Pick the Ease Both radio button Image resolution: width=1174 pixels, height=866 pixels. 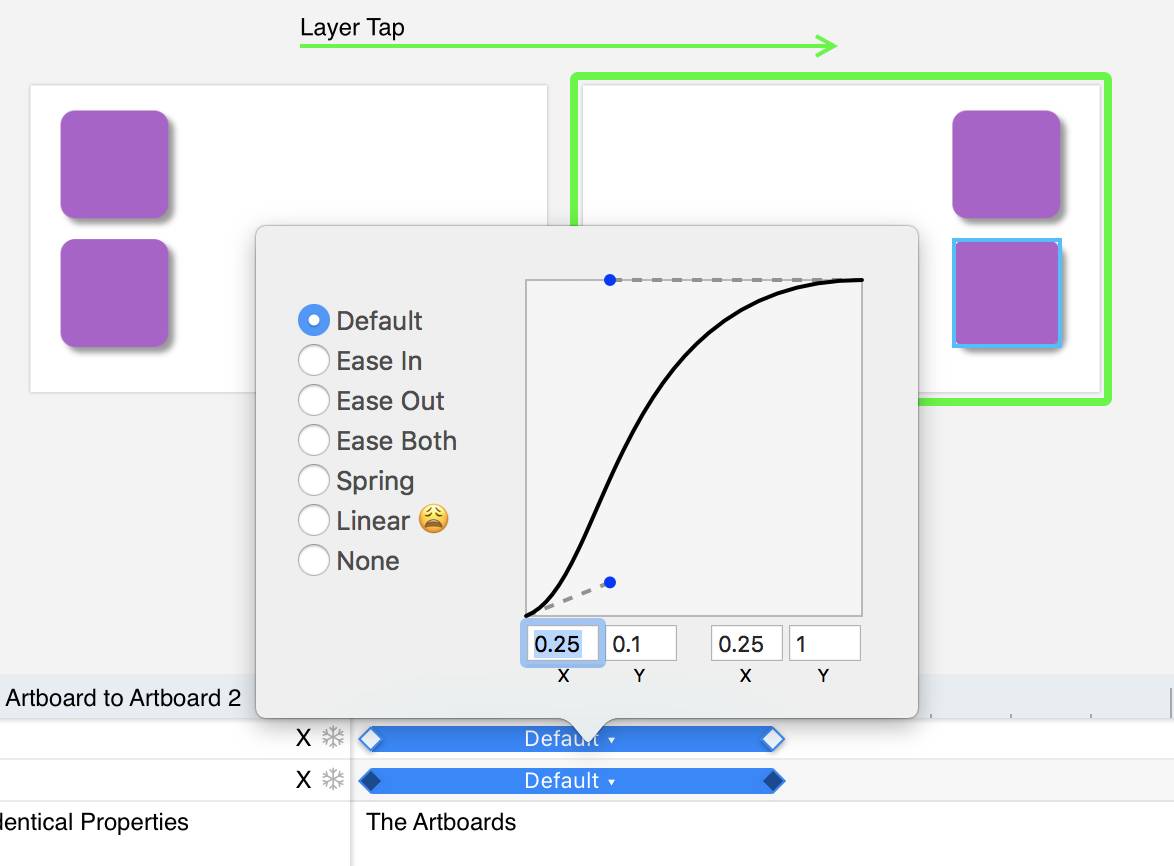tap(314, 441)
